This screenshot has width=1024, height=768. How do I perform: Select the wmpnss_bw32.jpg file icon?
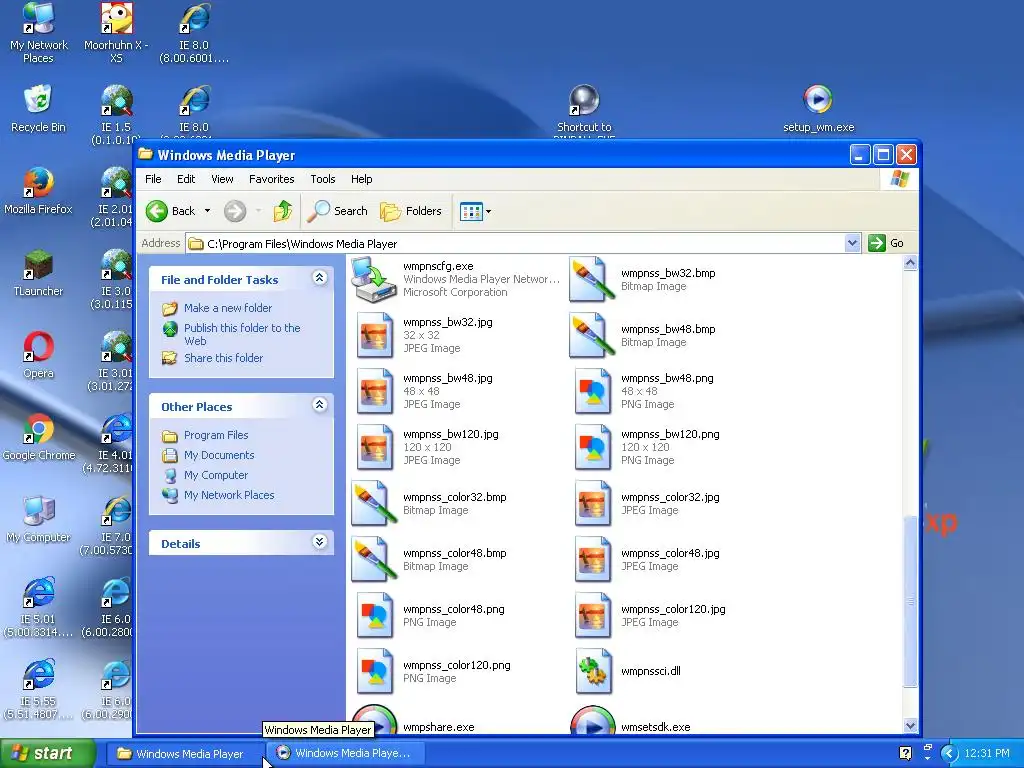374,335
